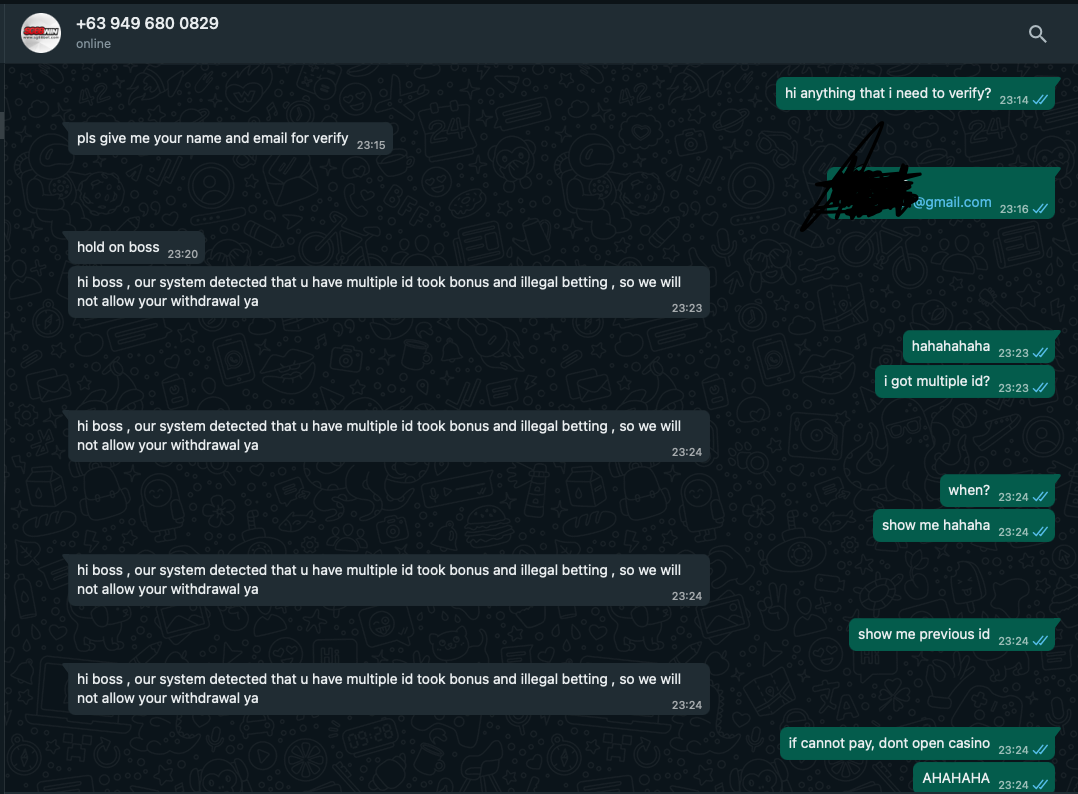Select the 'hold on boss' message bubble

(x=136, y=247)
